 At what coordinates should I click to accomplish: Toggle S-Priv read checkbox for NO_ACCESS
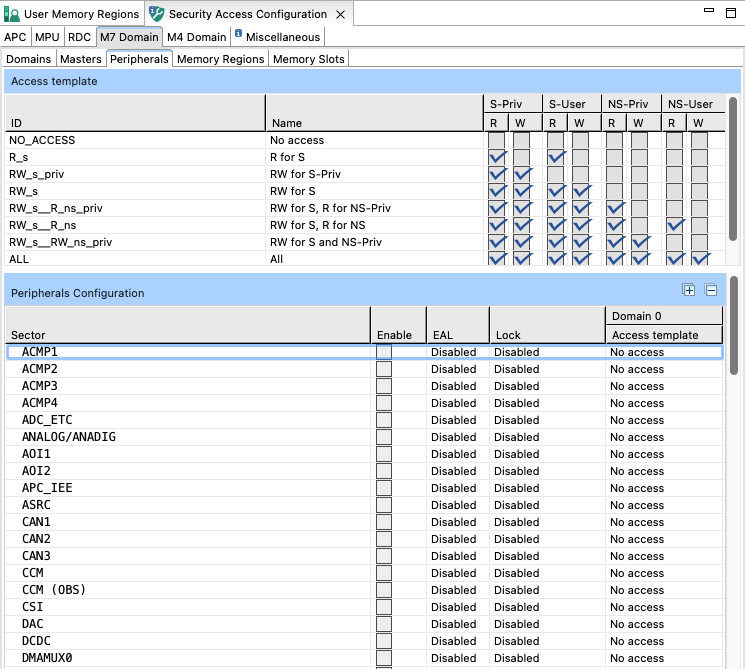[496, 140]
